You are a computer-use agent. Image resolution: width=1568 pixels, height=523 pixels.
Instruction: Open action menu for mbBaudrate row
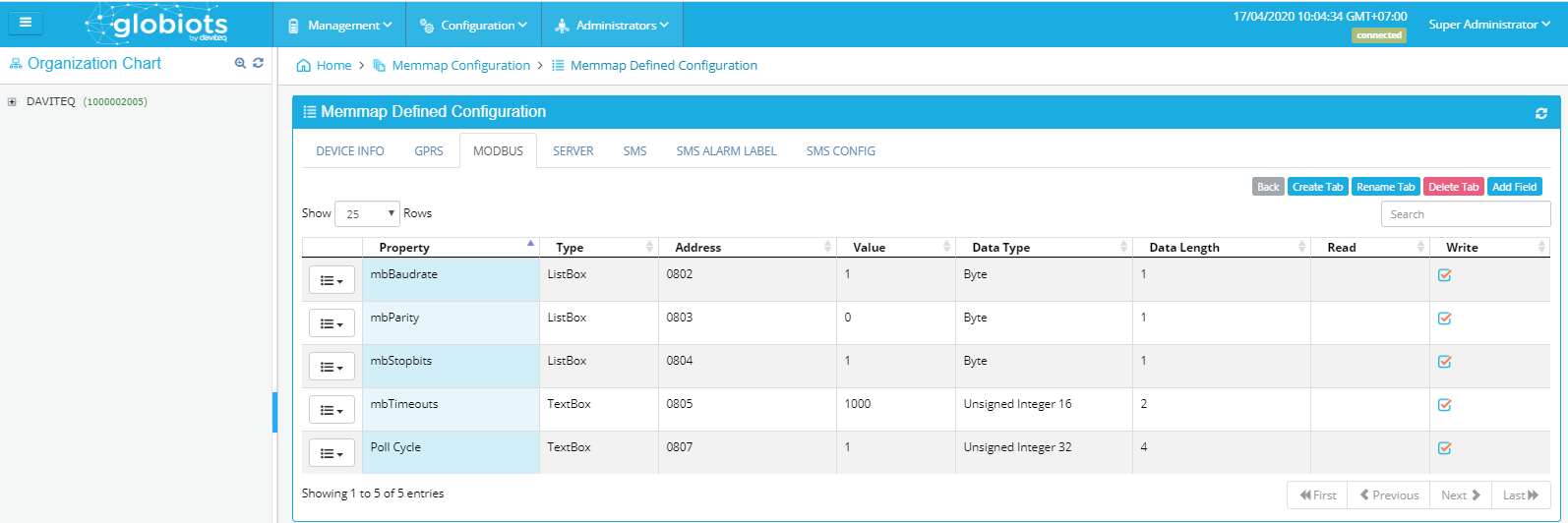(x=332, y=280)
